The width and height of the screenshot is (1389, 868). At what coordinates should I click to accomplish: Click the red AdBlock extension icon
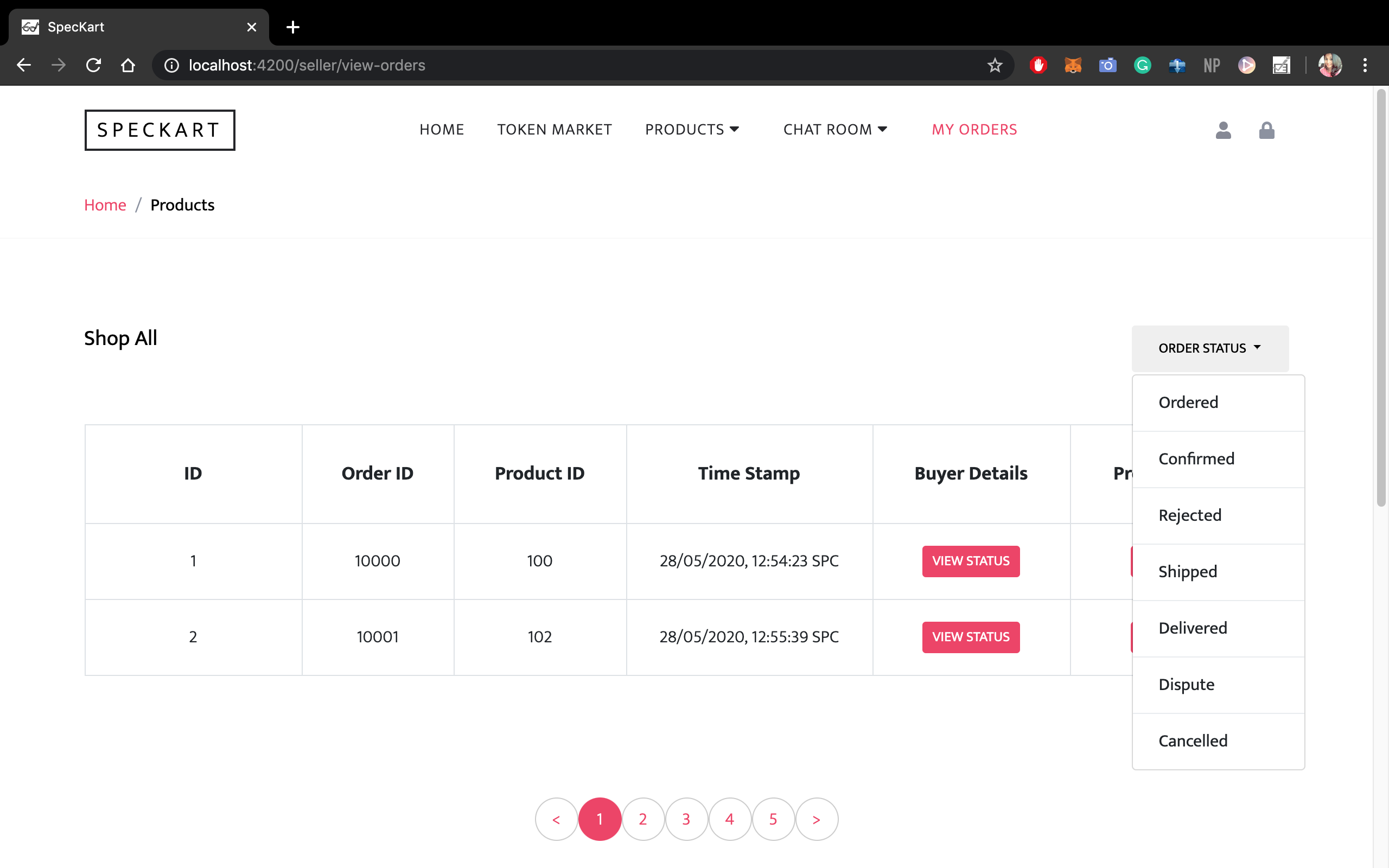click(1038, 66)
